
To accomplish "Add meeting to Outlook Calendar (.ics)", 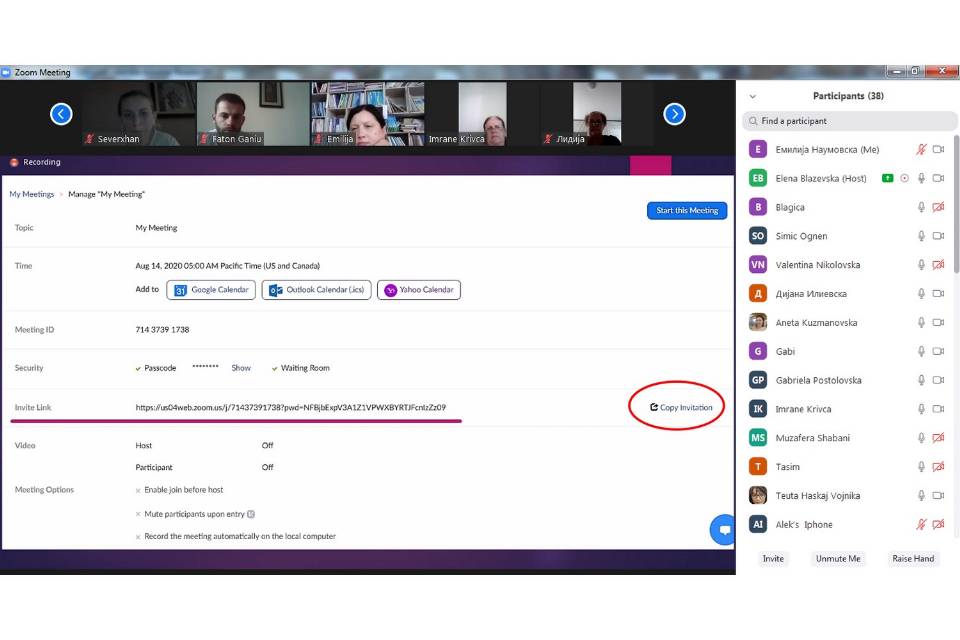I will 317,290.
